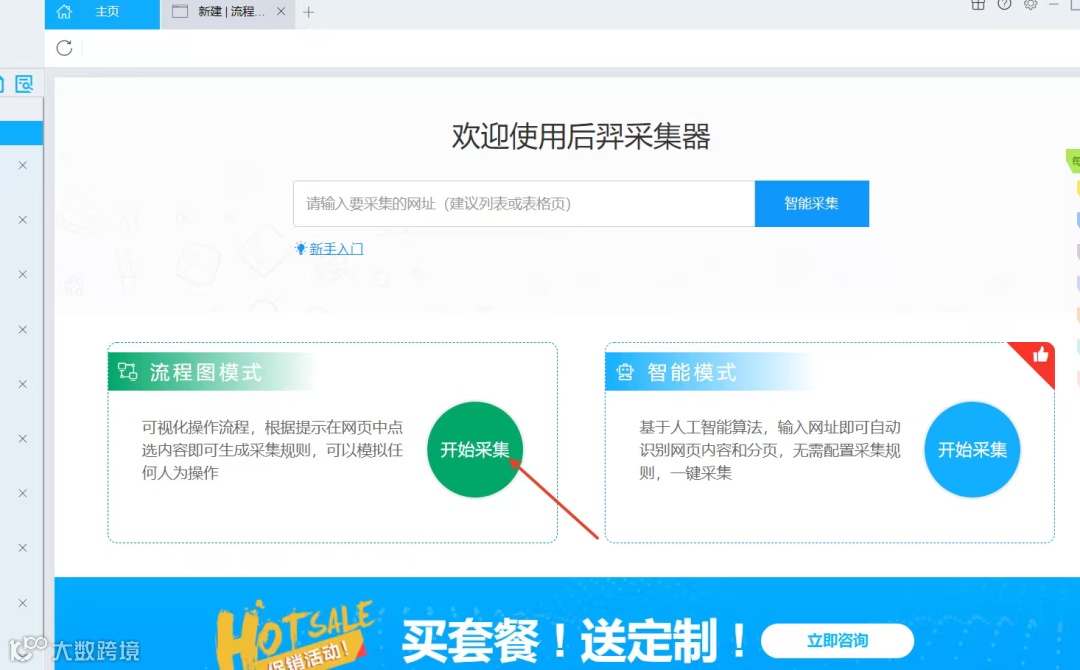
Task: Close the 新建 | 流程... tab
Action: click(x=281, y=12)
